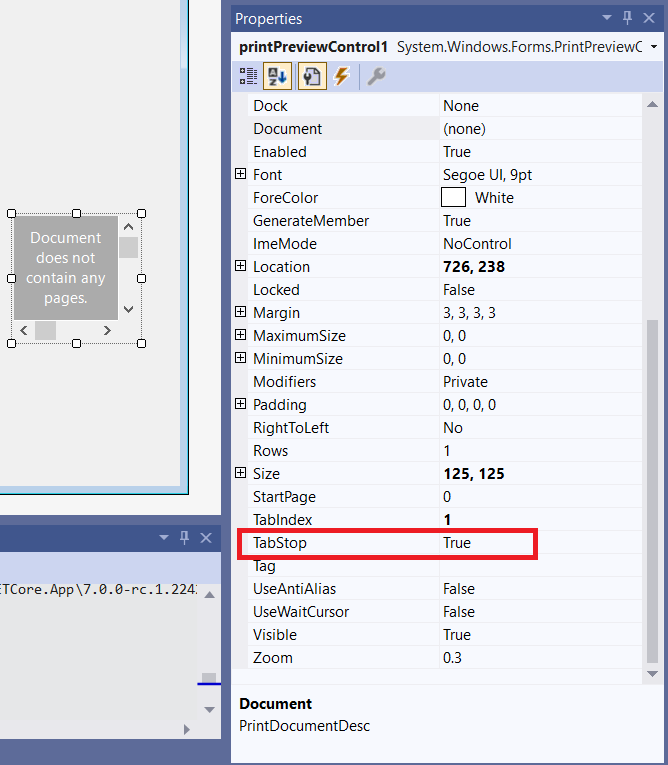This screenshot has height=765, width=668.
Task: Click the UseAntiAlias value False
Action: pos(459,589)
